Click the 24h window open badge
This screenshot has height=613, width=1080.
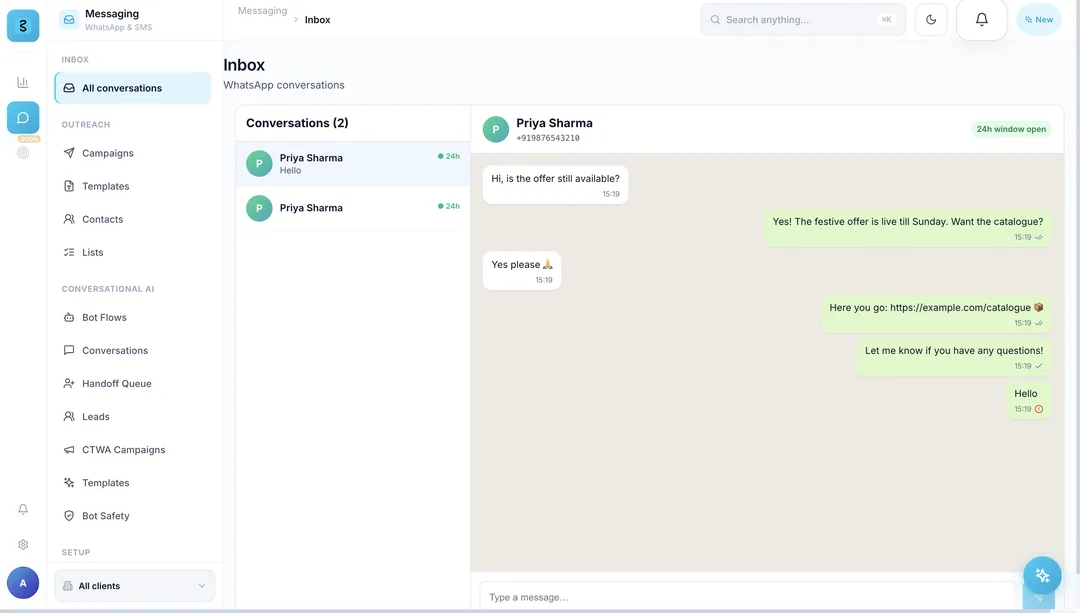(x=1011, y=129)
